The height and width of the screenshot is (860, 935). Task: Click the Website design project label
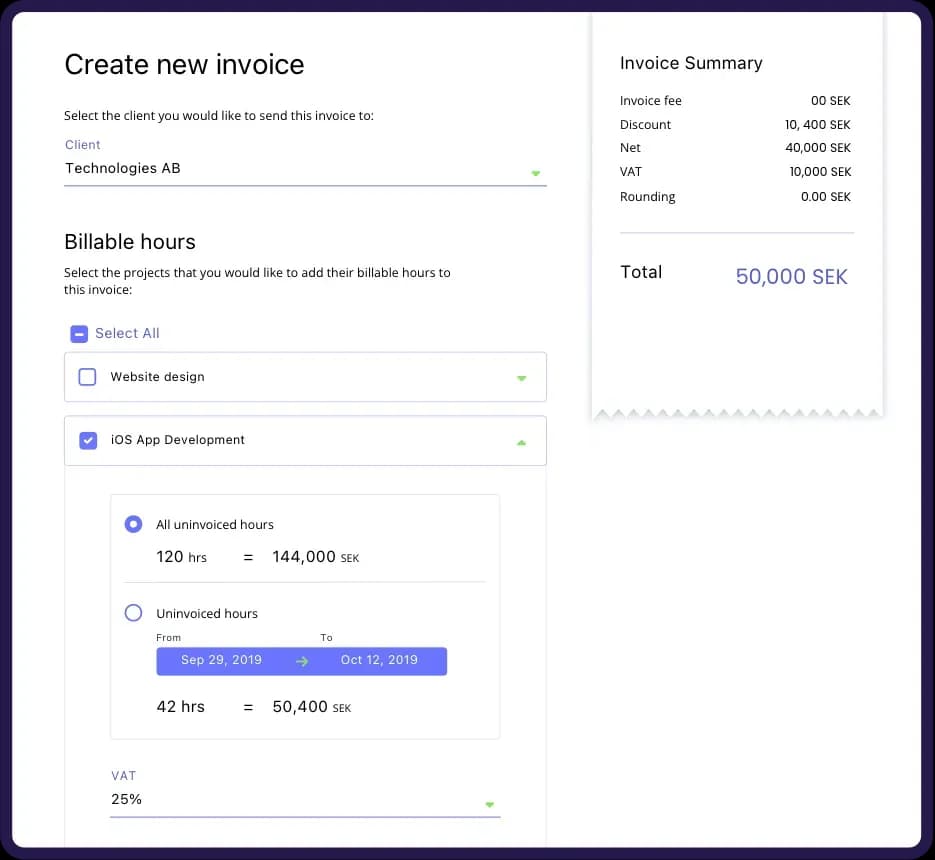(157, 377)
